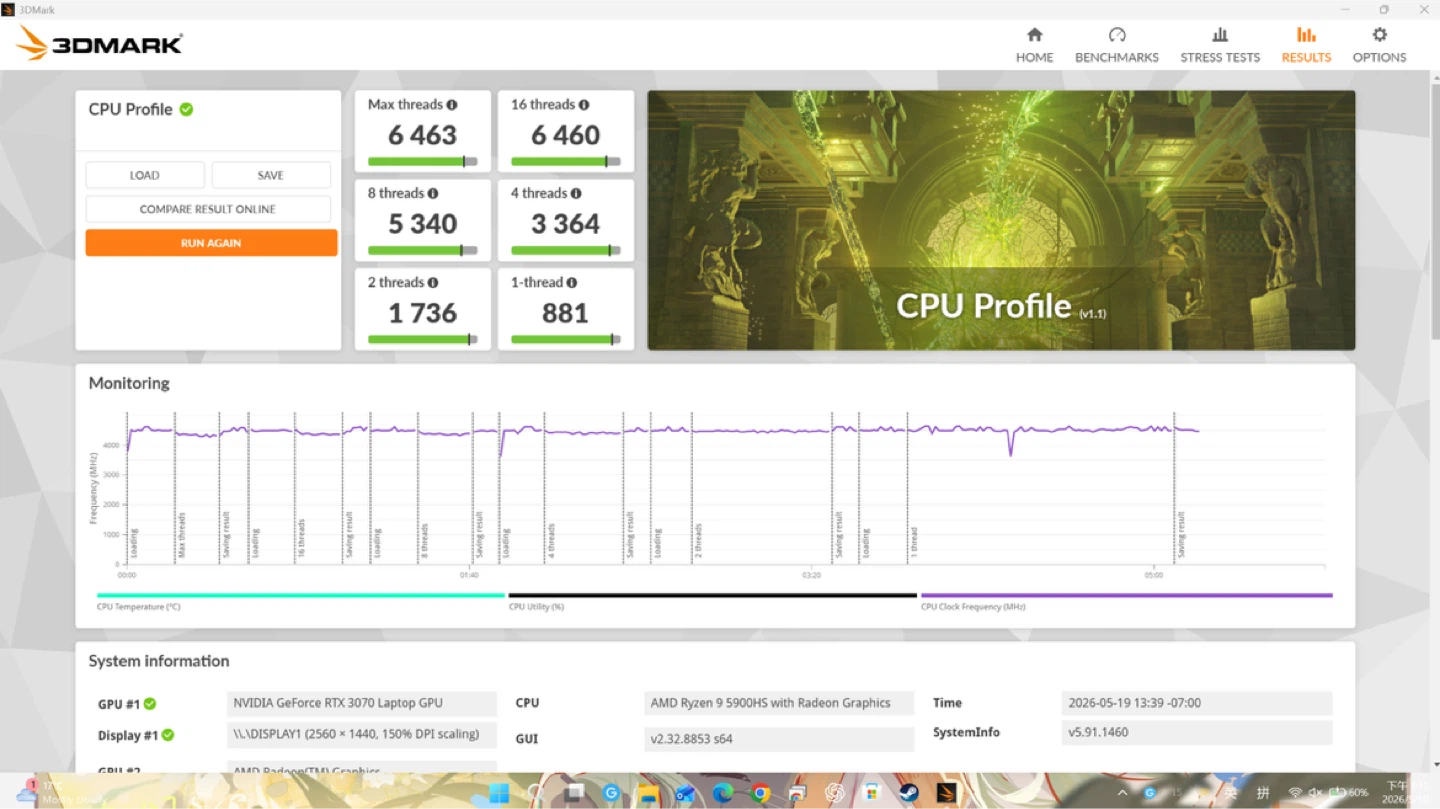Open the OPTIONS tab

(1379, 46)
